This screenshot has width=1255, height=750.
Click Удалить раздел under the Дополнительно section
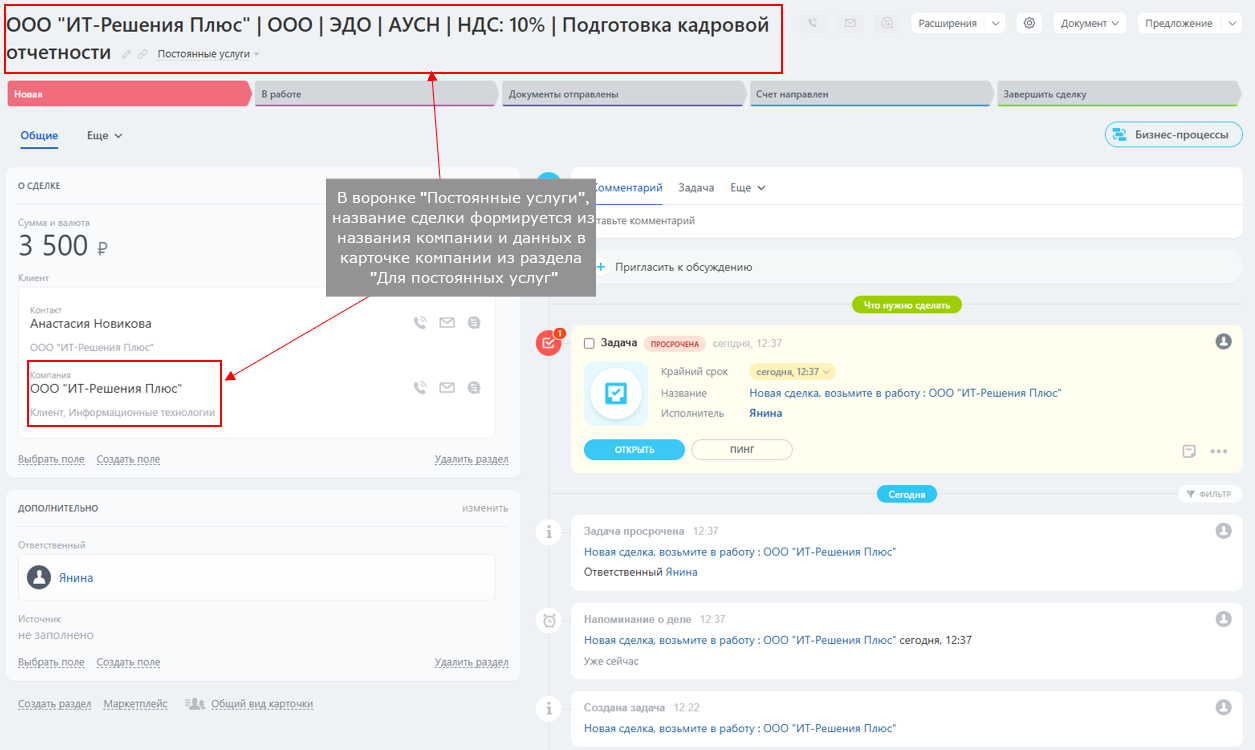(x=471, y=662)
